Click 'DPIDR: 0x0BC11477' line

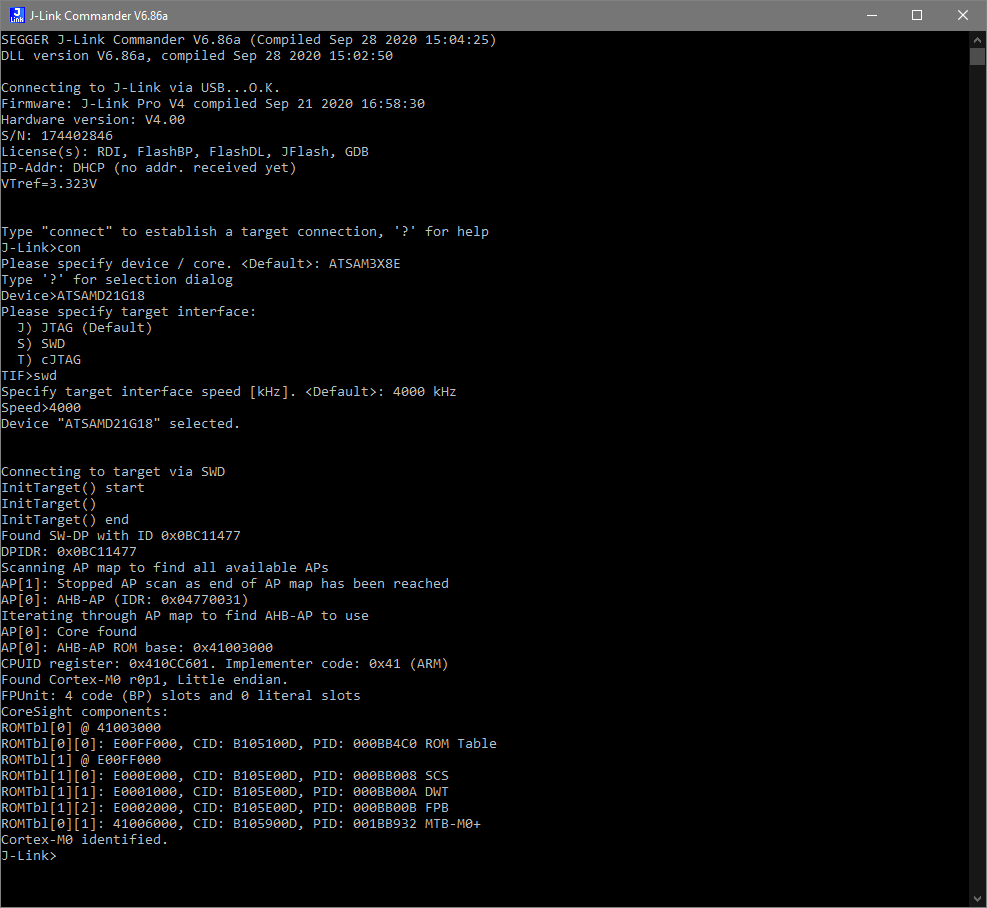[69, 552]
